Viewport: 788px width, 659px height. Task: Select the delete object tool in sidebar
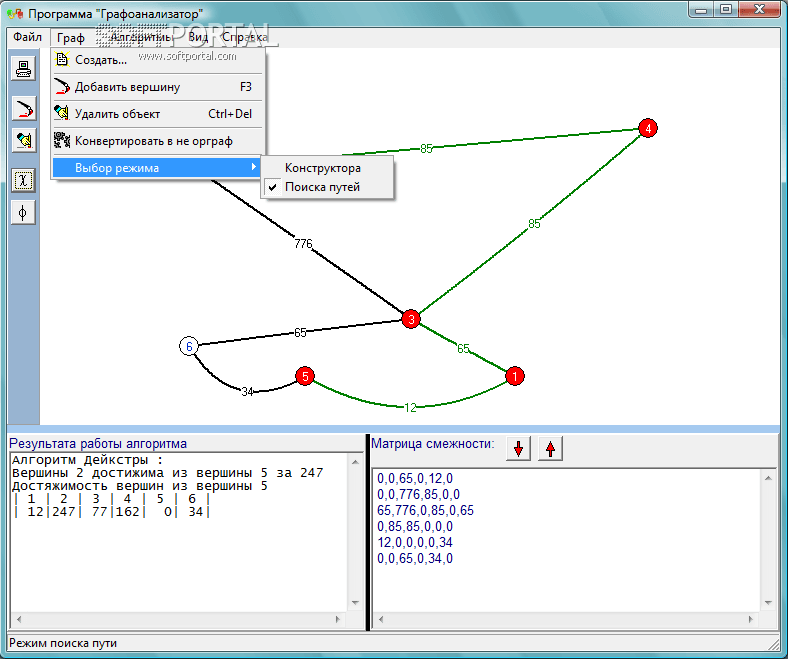pos(24,140)
